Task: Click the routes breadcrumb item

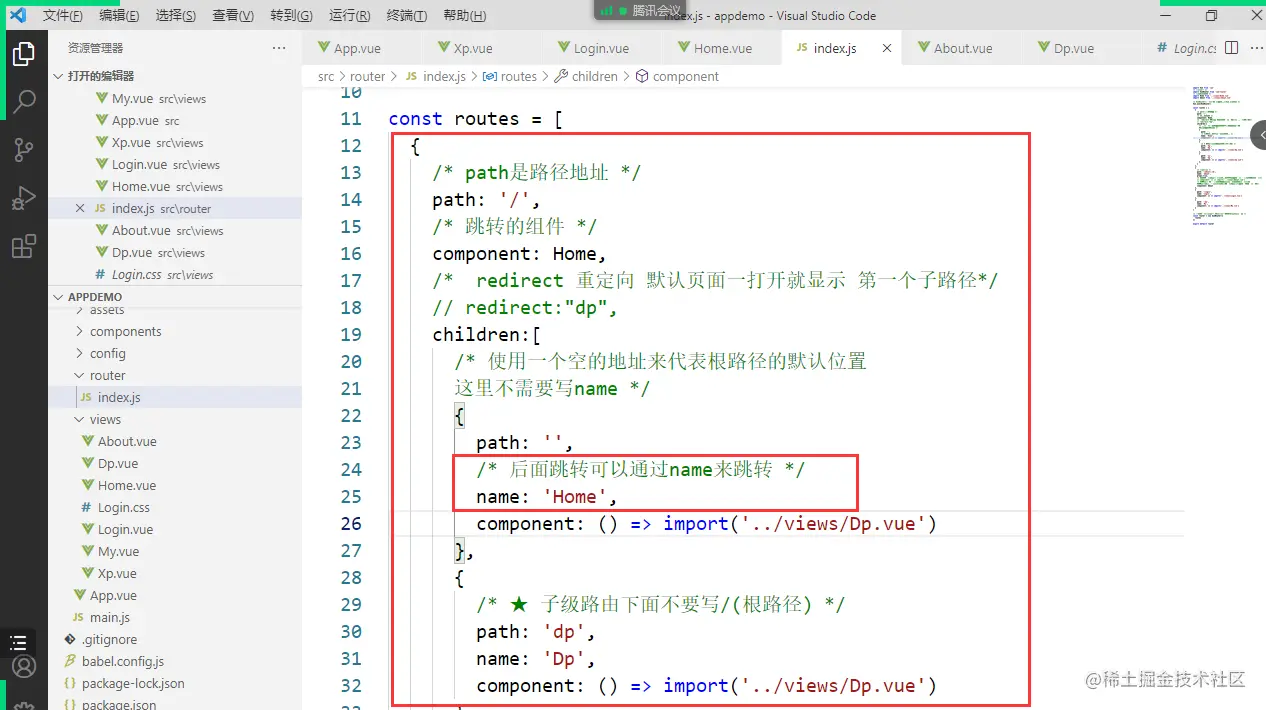Action: point(516,76)
